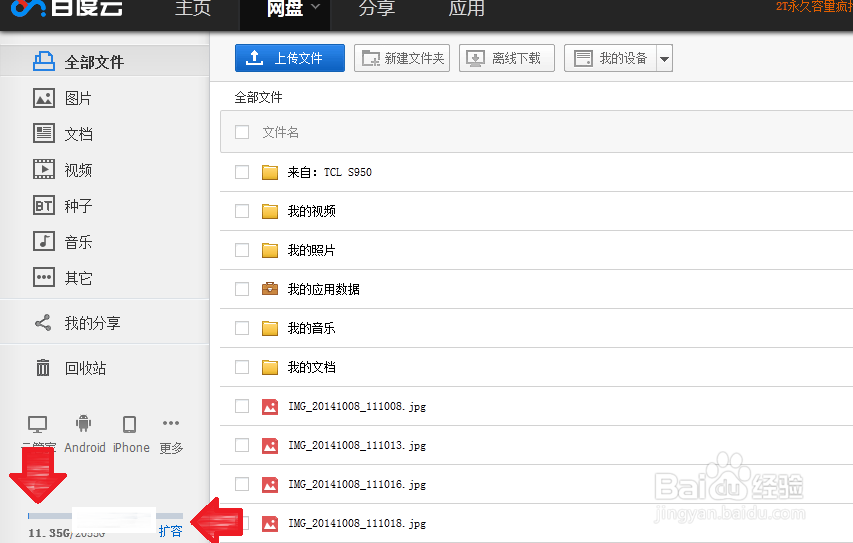
Task: Click the 我的设备 button
Action: 610,58
